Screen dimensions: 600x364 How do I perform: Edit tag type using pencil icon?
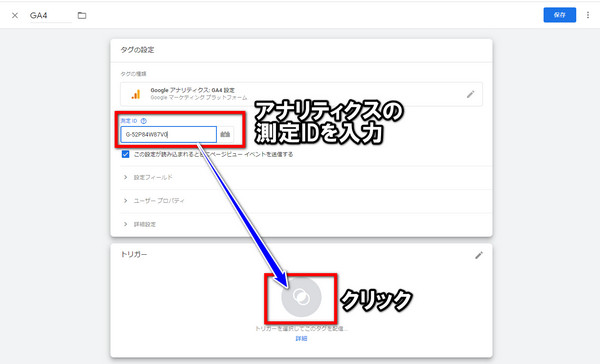[471, 94]
